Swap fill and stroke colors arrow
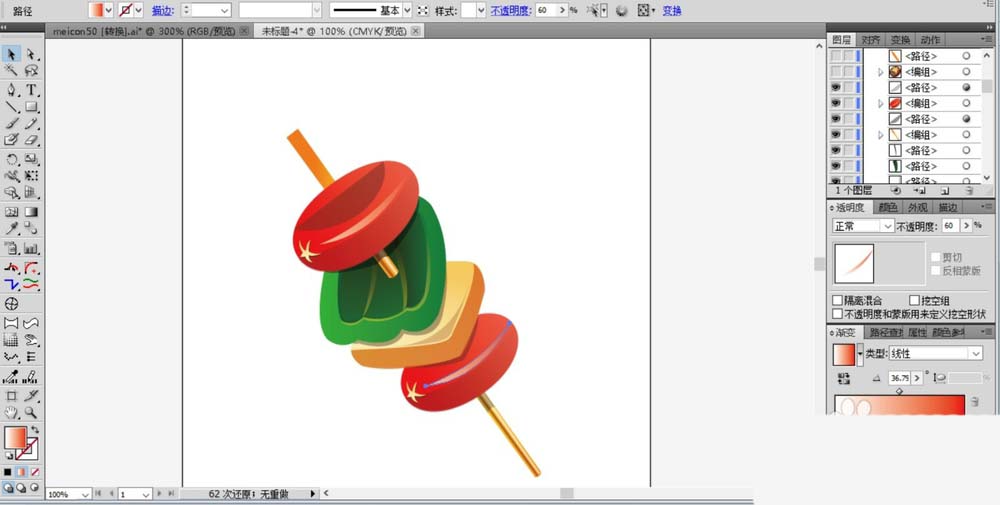Image resolution: width=1000 pixels, height=505 pixels. click(x=34, y=430)
